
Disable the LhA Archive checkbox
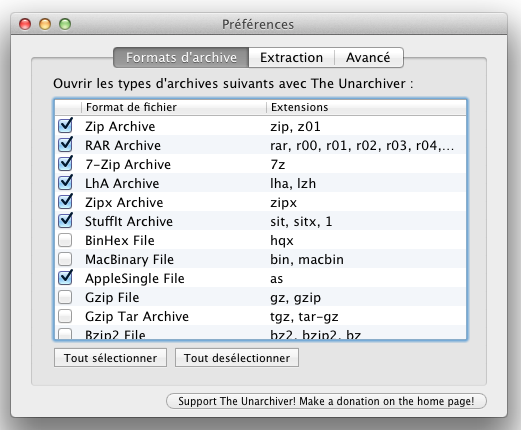(65, 183)
